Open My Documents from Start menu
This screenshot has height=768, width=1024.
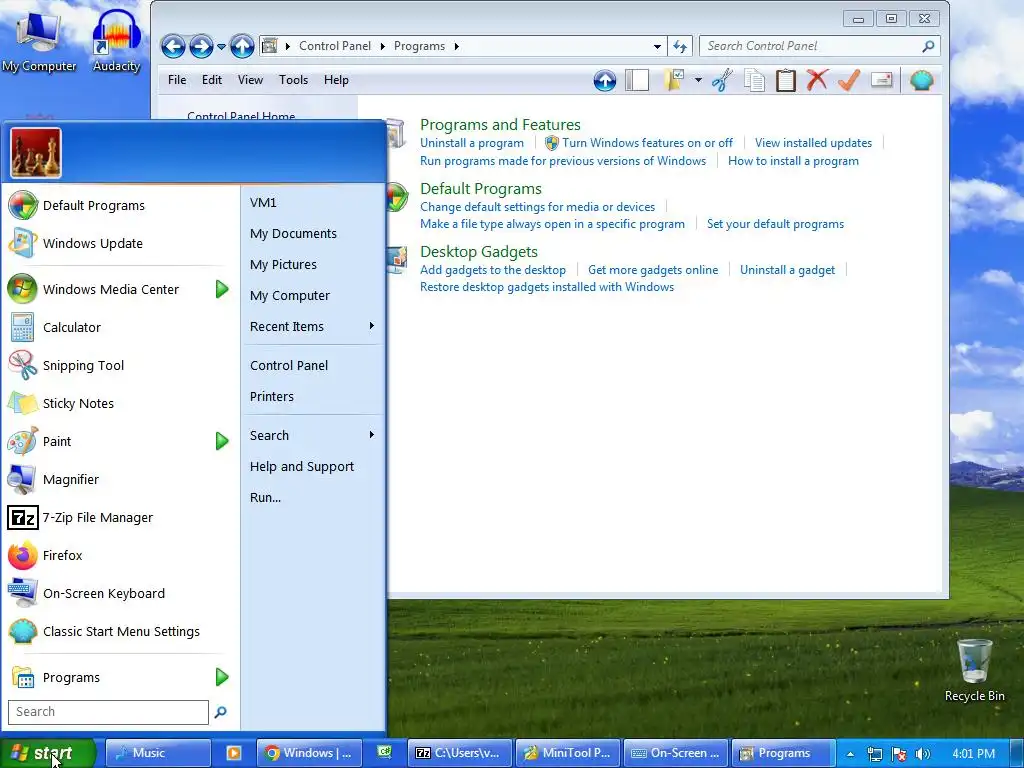click(312, 234)
